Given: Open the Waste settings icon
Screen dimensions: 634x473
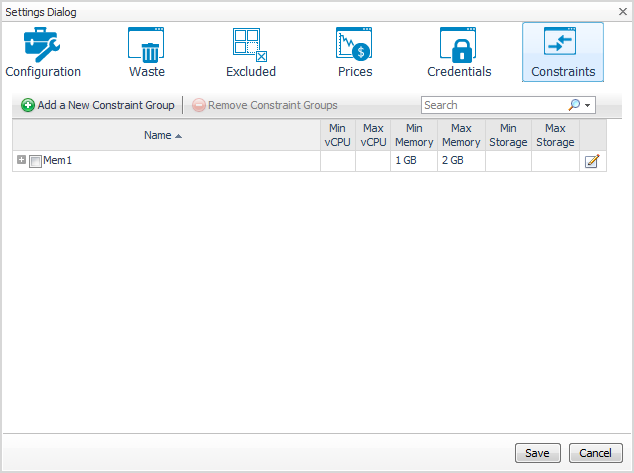Looking at the screenshot, I should tap(146, 45).
